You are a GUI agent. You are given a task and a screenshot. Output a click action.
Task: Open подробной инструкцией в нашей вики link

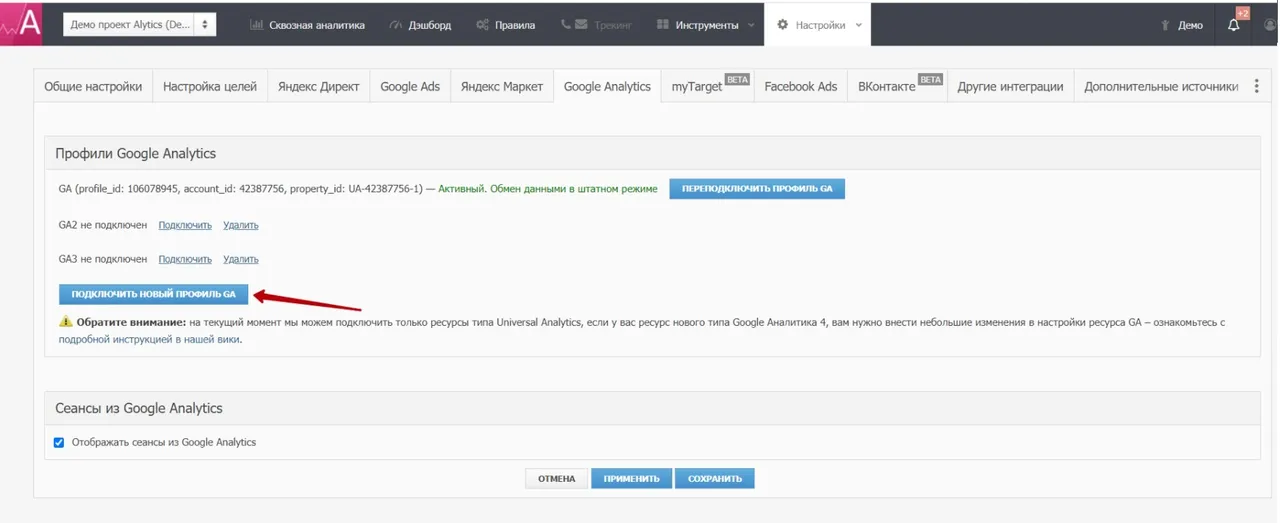click(149, 339)
